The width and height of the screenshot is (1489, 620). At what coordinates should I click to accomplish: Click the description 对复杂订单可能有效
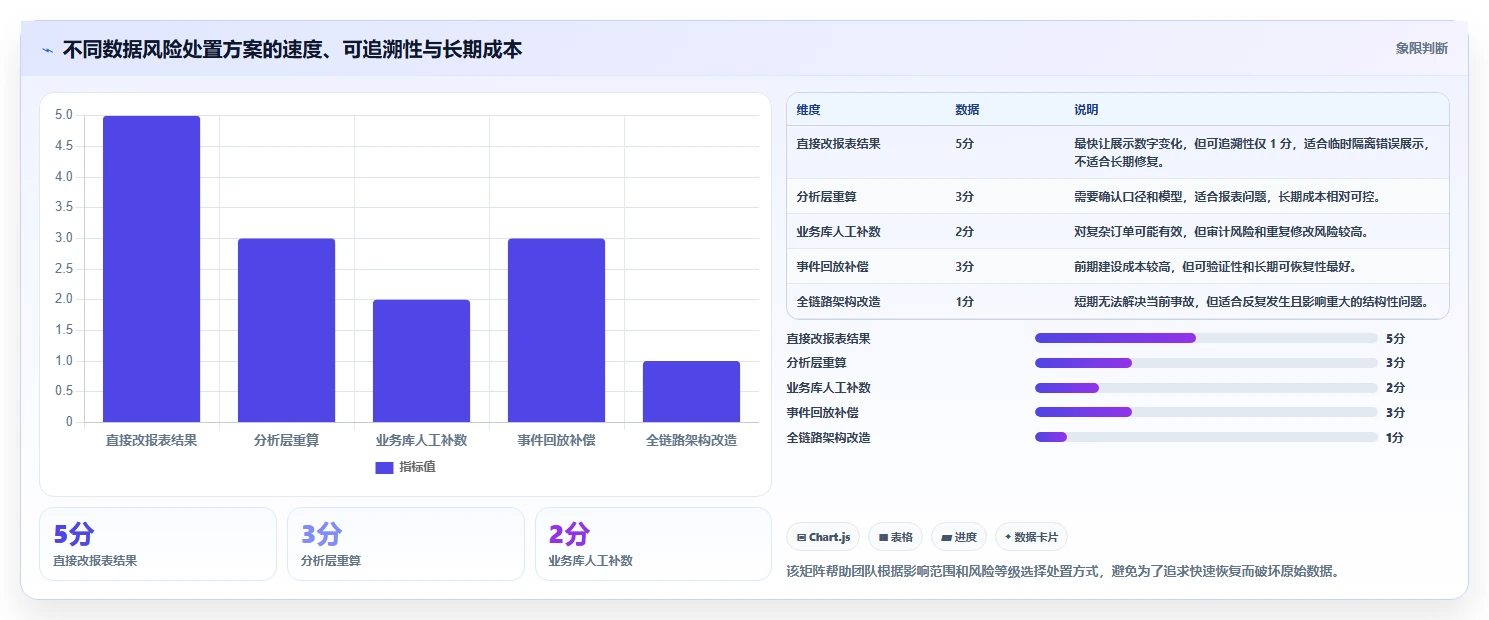[x=1221, y=232]
